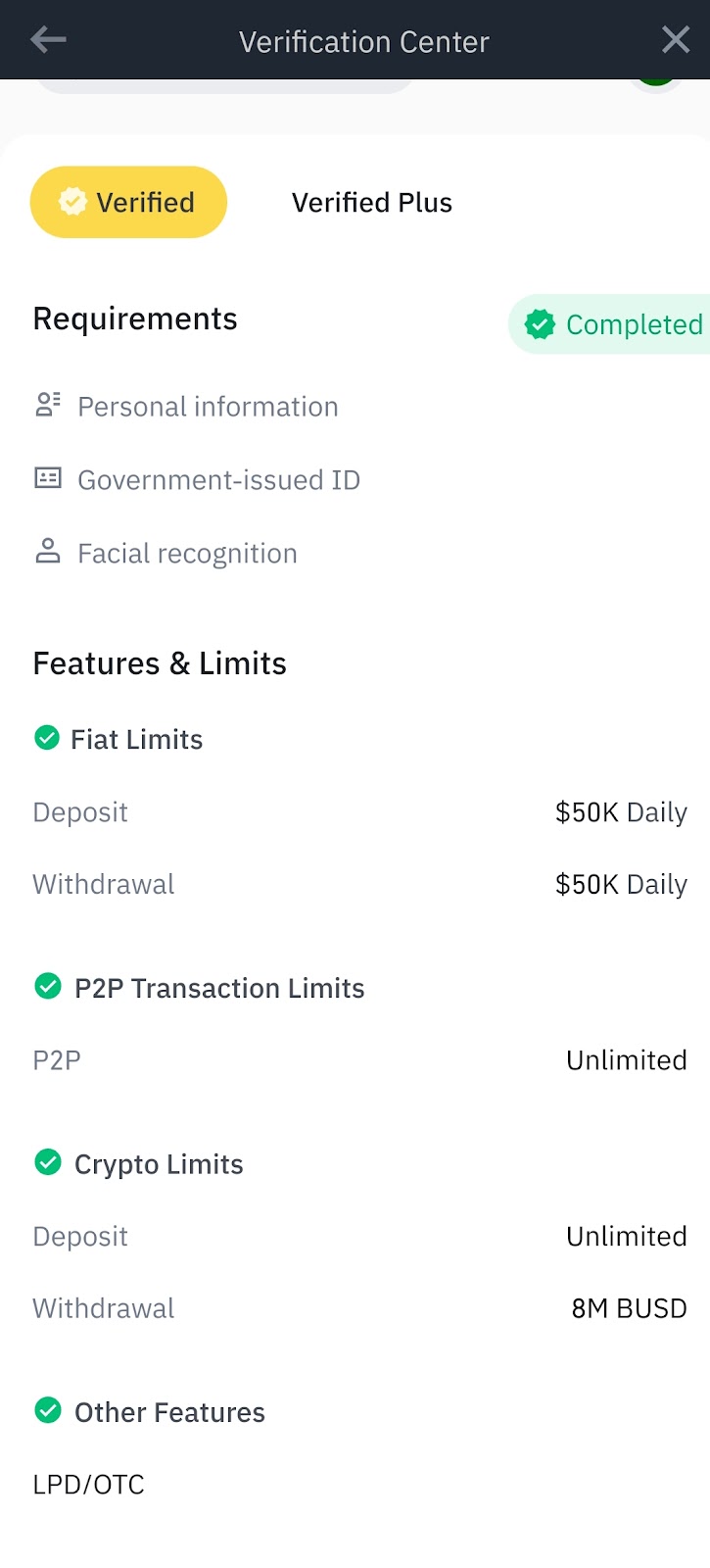This screenshot has width=710, height=1568.
Task: Tap the LPD/OTC feature label
Action: tap(88, 1485)
